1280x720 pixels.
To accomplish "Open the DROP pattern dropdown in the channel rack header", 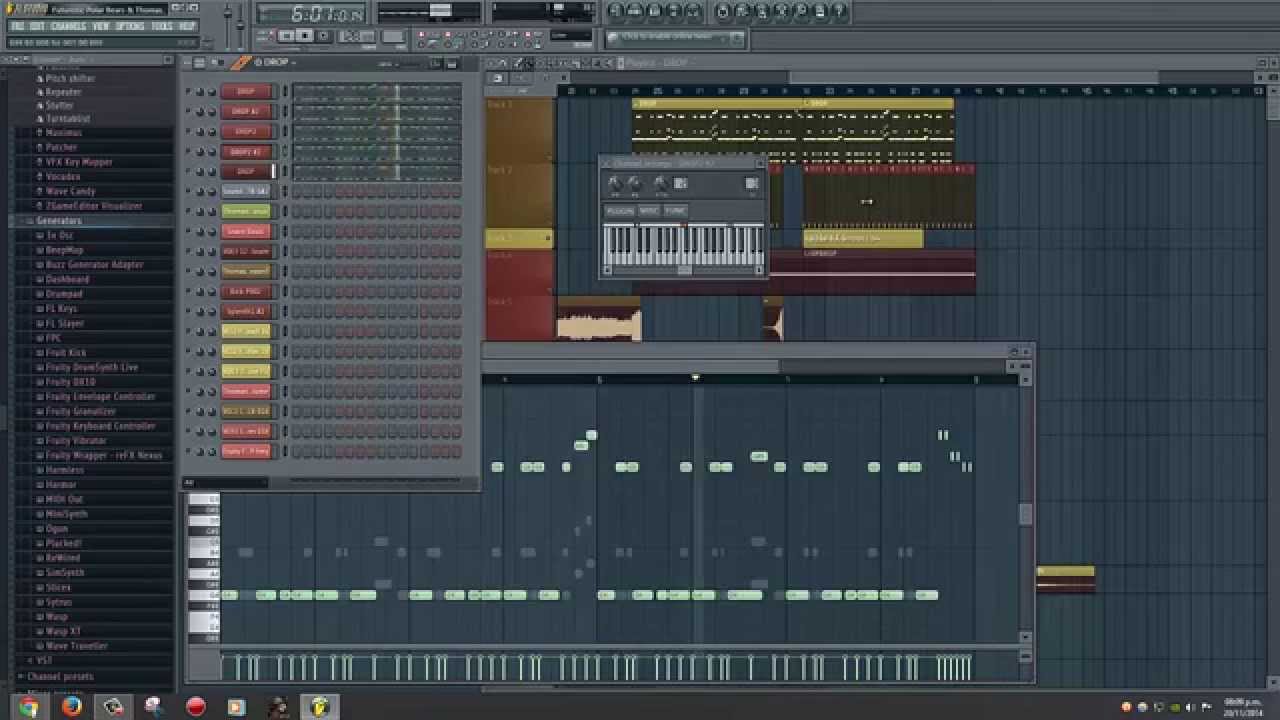I will (275, 63).
